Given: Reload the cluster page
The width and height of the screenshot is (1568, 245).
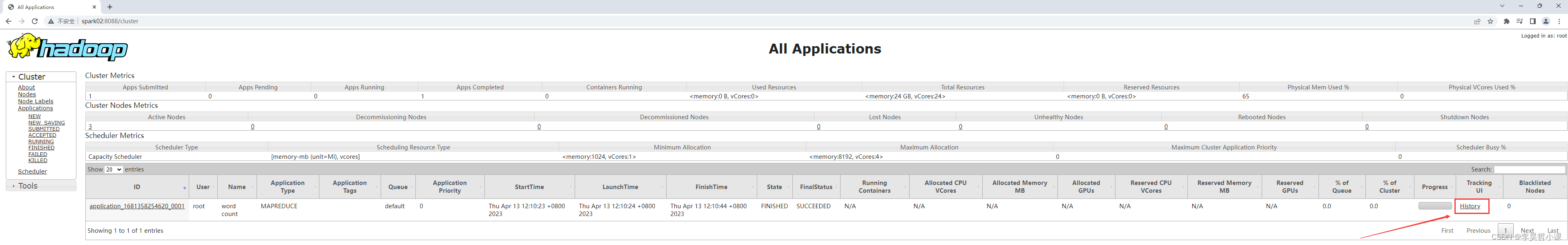Looking at the screenshot, I should click(x=35, y=21).
